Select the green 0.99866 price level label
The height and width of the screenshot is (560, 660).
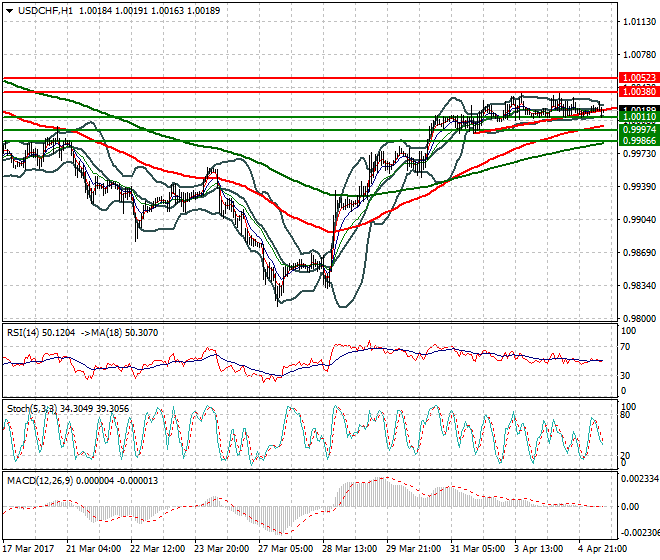pyautogui.click(x=639, y=141)
